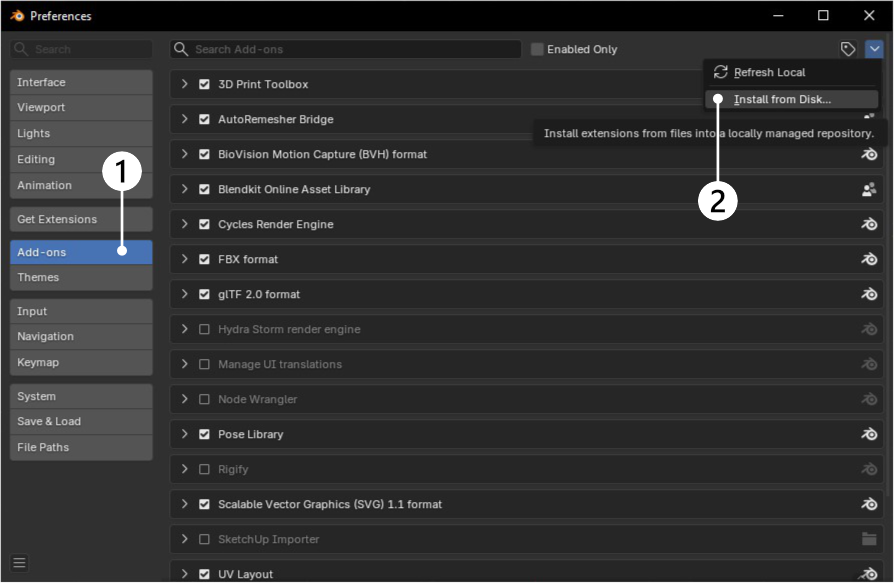Click Blender icon on Hydra Storm render engine

tap(869, 329)
